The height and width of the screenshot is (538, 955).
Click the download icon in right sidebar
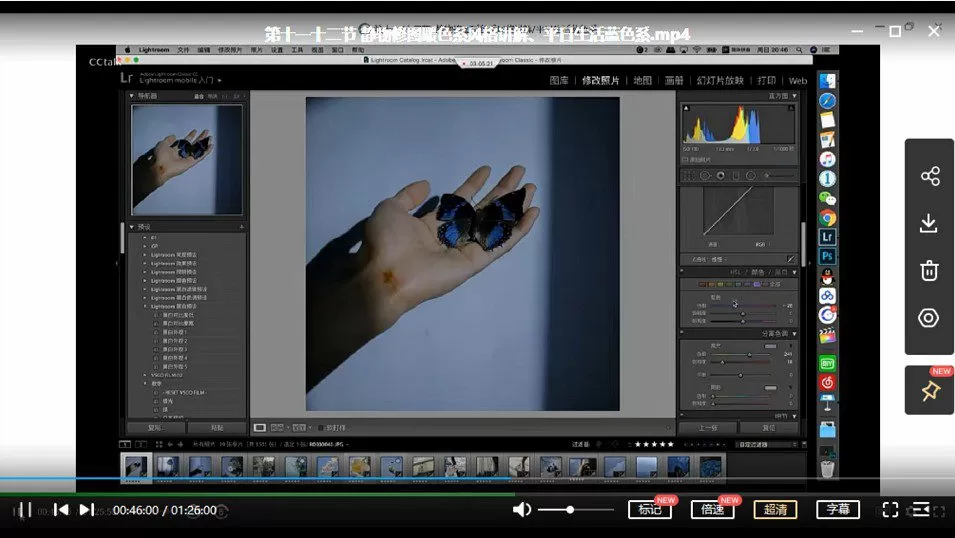(929, 223)
